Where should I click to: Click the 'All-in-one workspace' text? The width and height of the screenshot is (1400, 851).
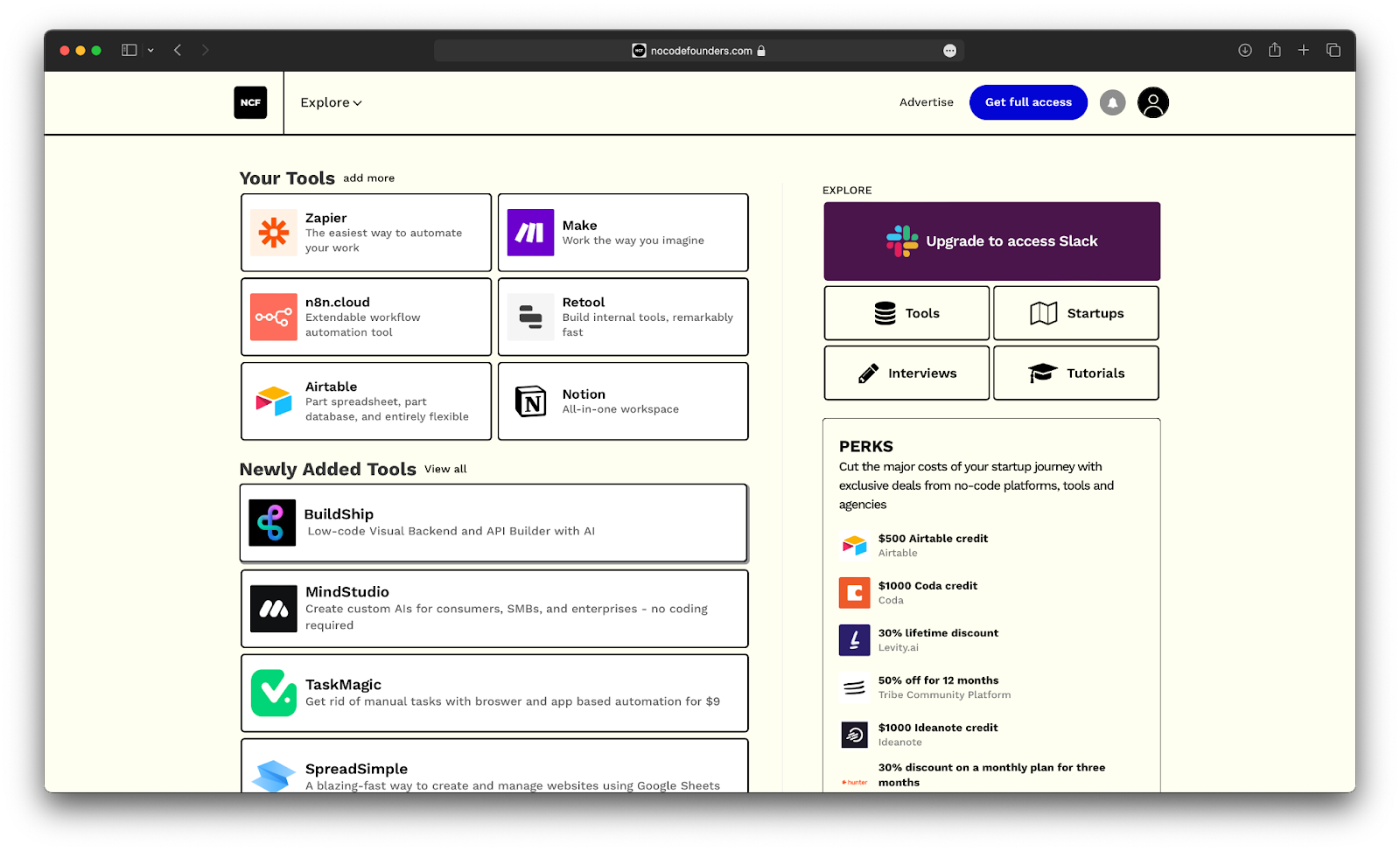[620, 409]
